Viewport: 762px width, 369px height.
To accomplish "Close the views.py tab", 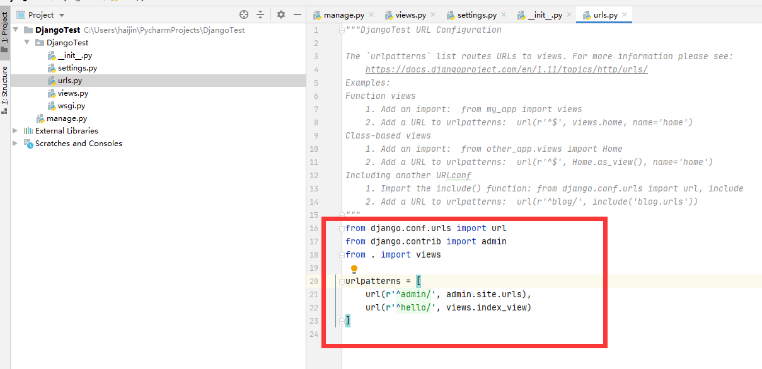I will [x=433, y=15].
